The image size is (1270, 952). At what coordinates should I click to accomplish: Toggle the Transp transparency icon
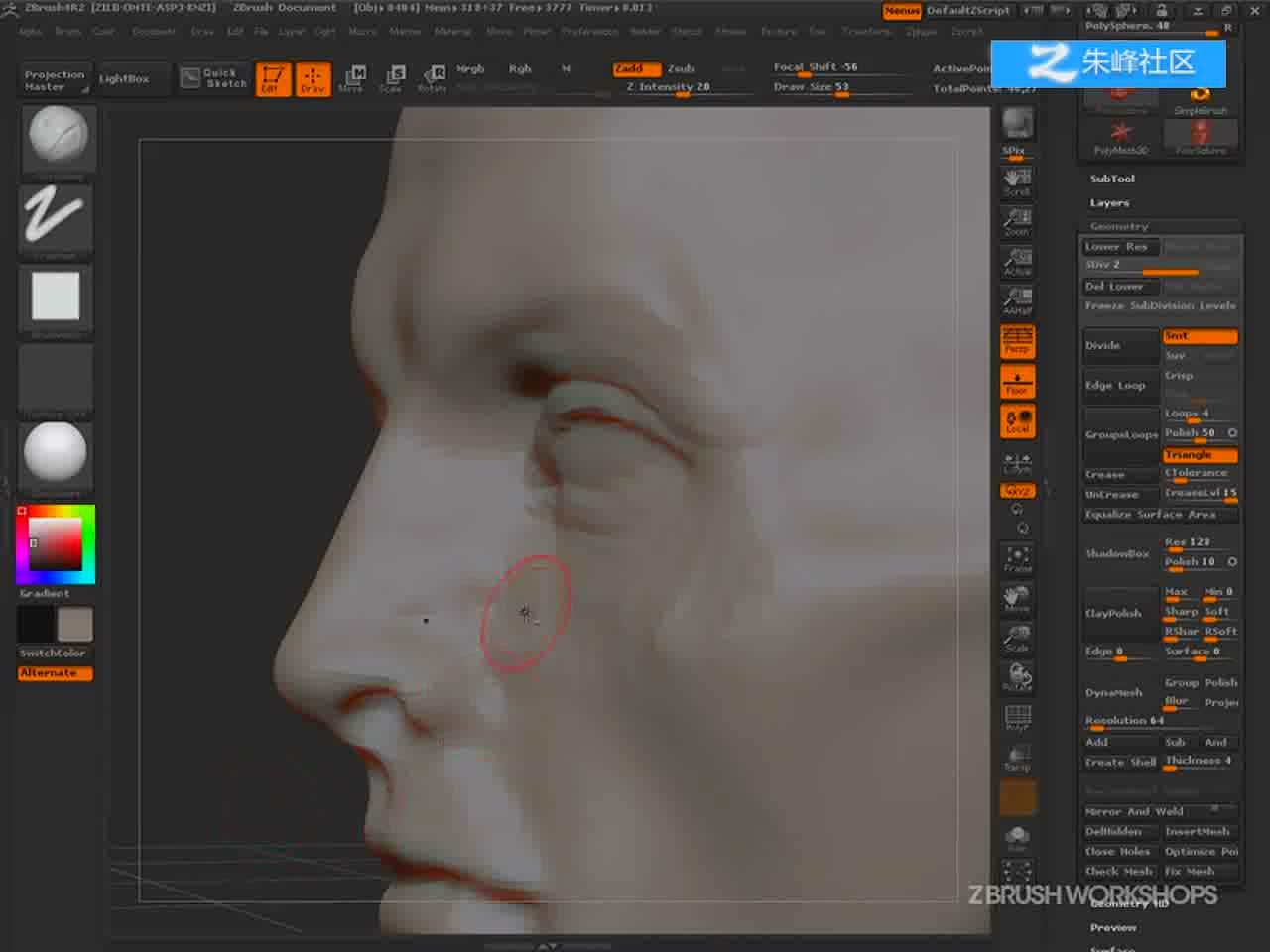1017,758
